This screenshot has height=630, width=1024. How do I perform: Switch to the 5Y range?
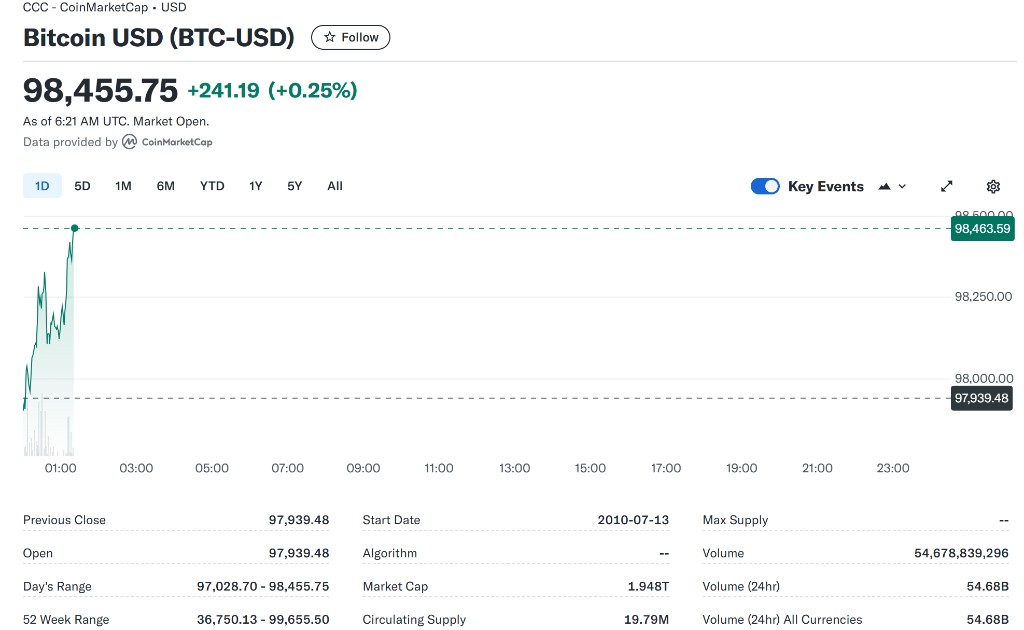point(294,186)
